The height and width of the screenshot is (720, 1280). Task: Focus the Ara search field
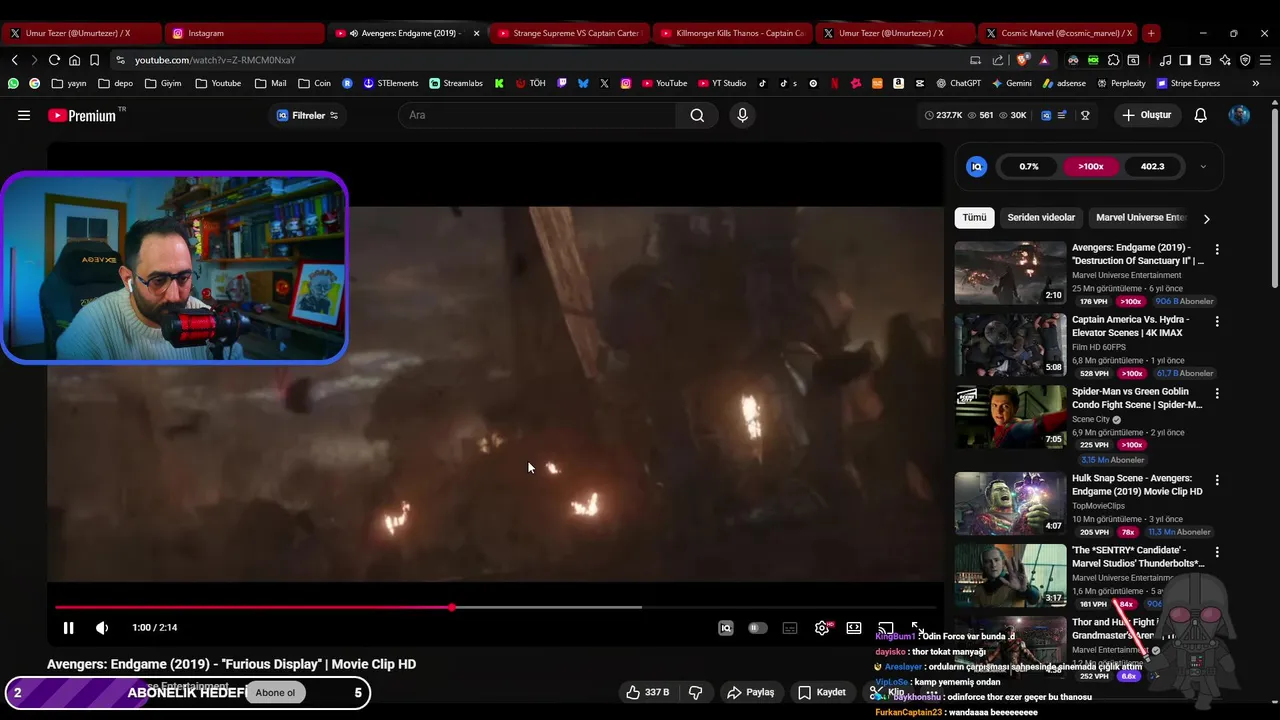tap(538, 115)
